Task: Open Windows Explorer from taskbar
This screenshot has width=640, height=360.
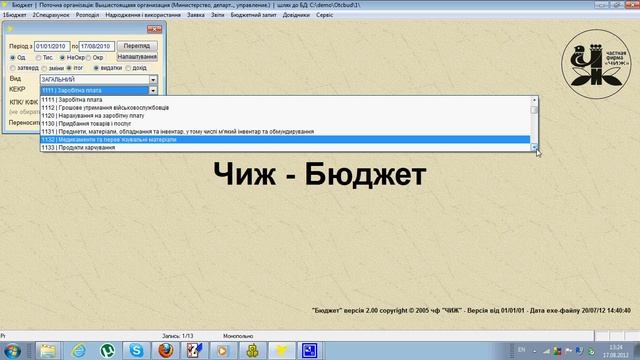Action: click(x=48, y=351)
